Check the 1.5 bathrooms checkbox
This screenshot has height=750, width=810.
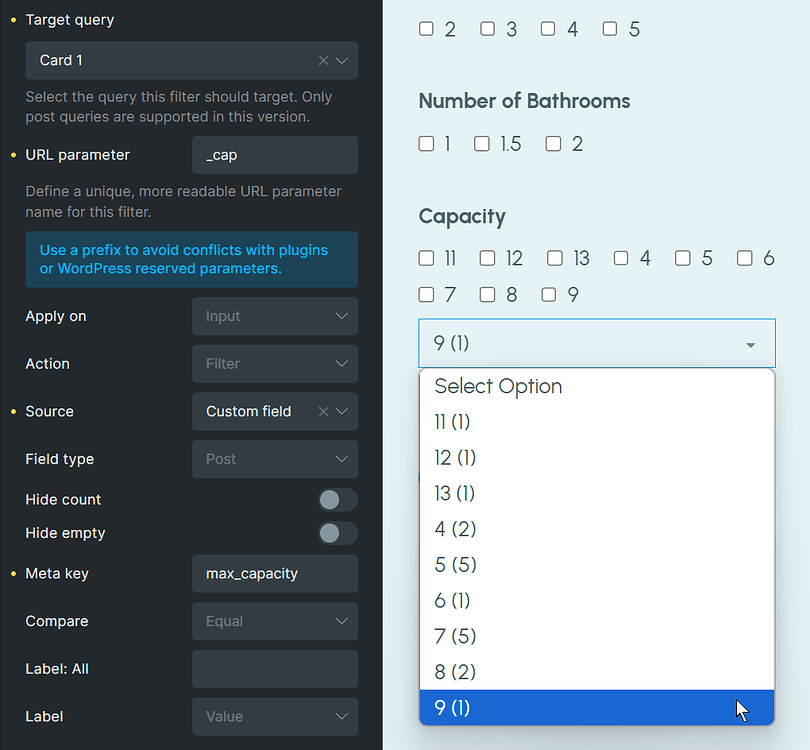coord(481,143)
